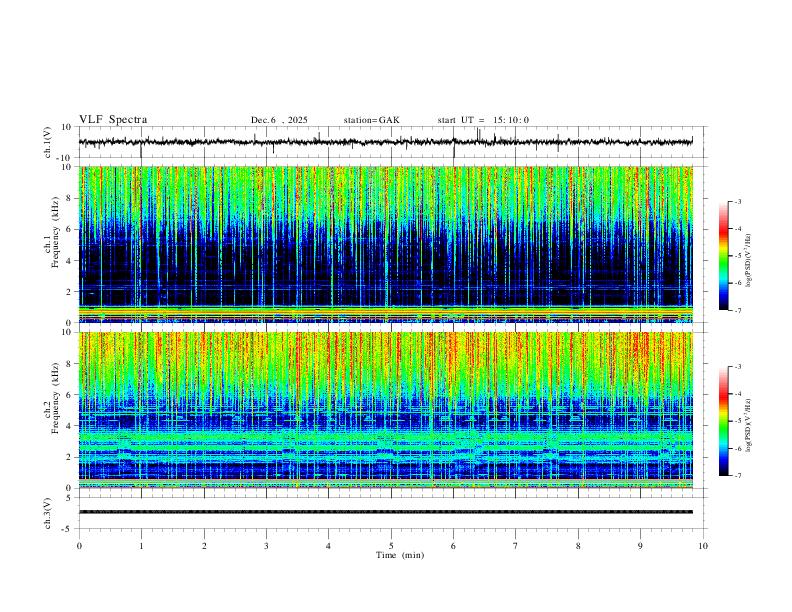Click time axis tick label "8"
792x612 pixels.
point(578,546)
